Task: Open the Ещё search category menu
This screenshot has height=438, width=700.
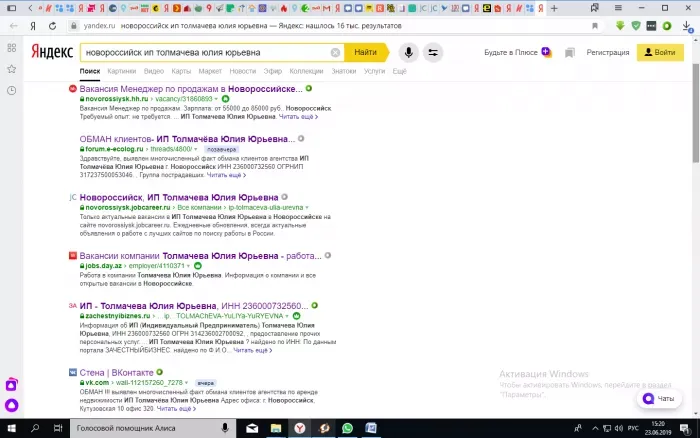Action: [x=399, y=71]
